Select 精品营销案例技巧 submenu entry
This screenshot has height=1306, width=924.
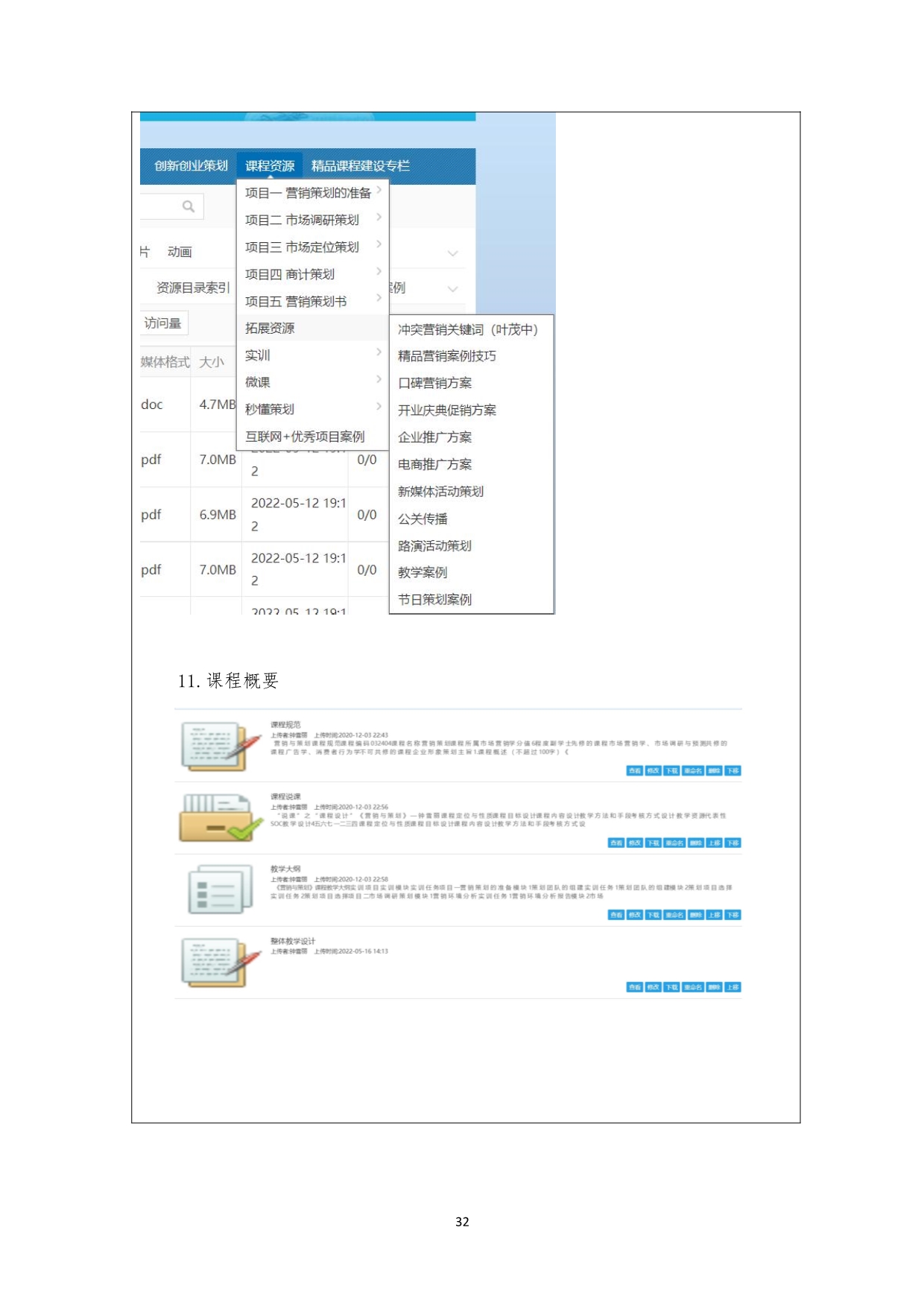447,356
